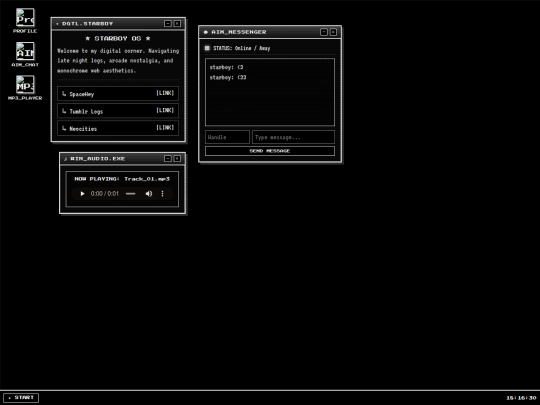Click the 0:00 / 0:01 time display
540x405 pixels.
tap(104, 194)
